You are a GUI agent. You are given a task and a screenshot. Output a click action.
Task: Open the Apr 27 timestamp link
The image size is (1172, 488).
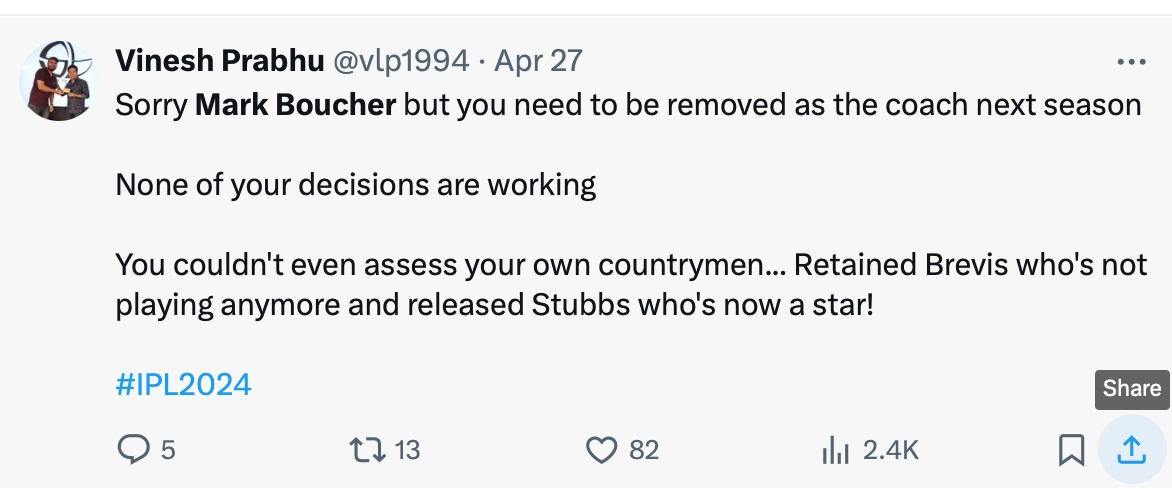(x=538, y=61)
